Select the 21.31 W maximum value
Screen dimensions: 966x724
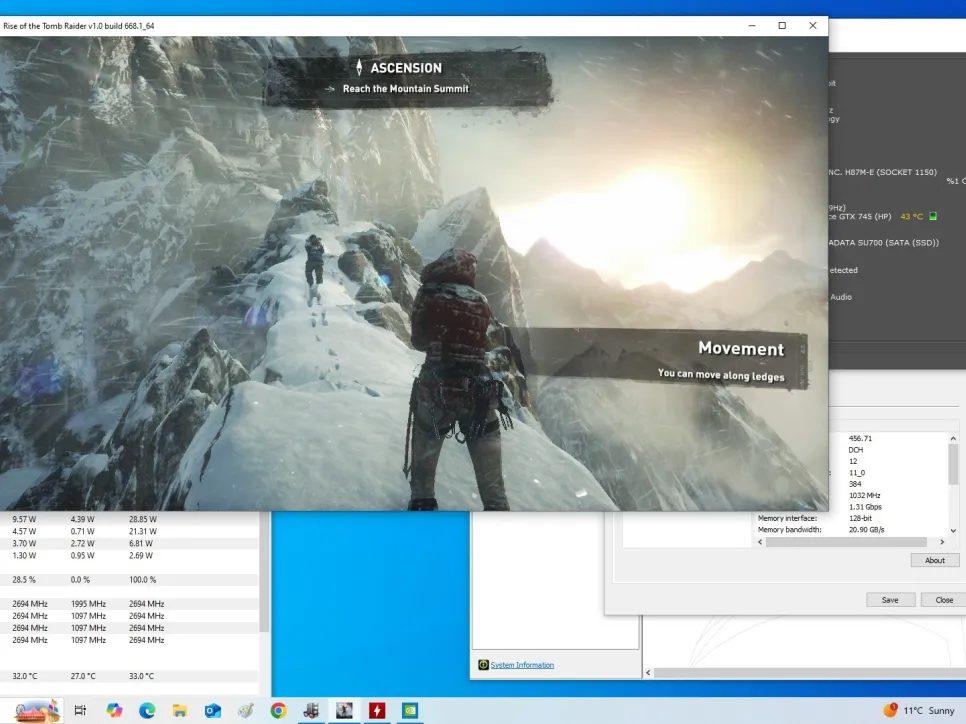pos(143,531)
